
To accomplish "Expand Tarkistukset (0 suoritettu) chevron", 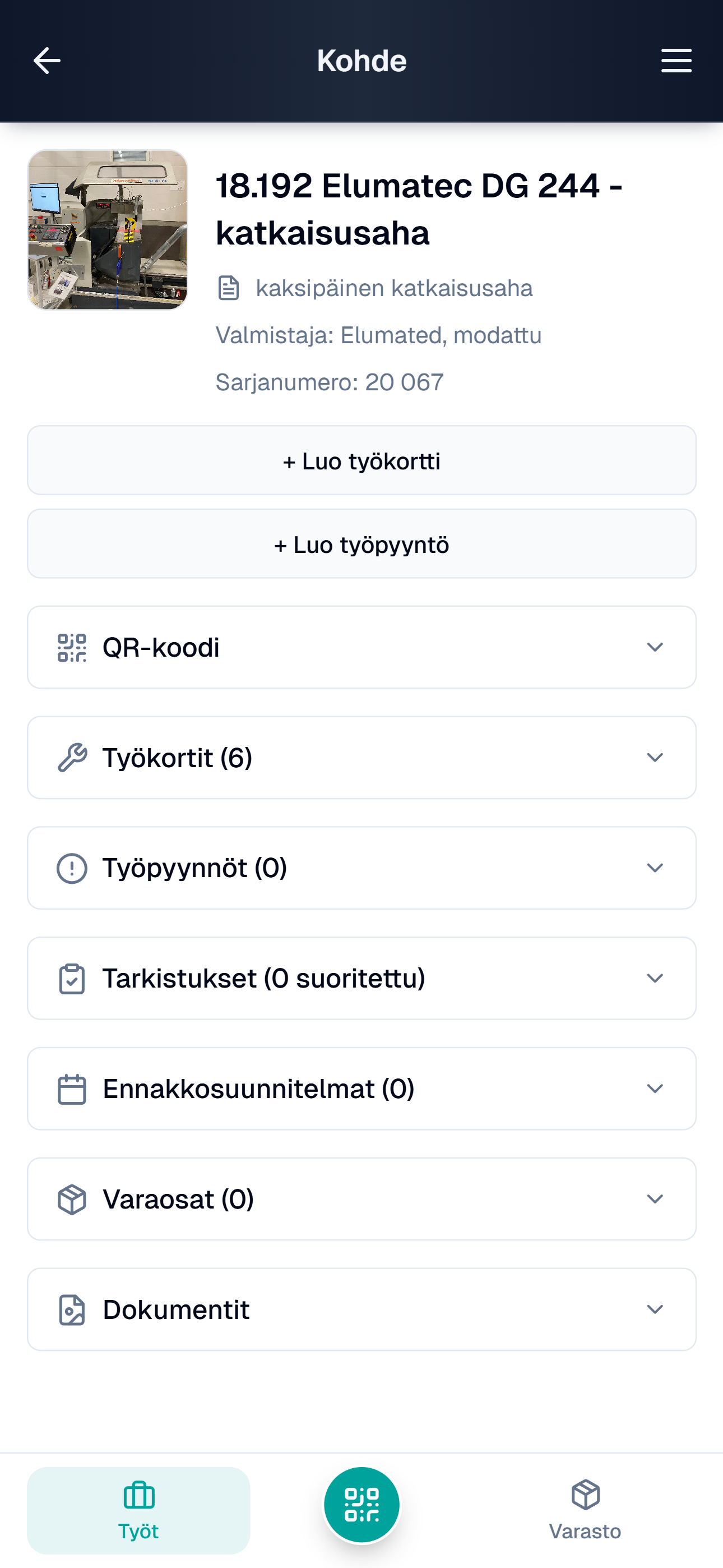I will click(x=655, y=978).
